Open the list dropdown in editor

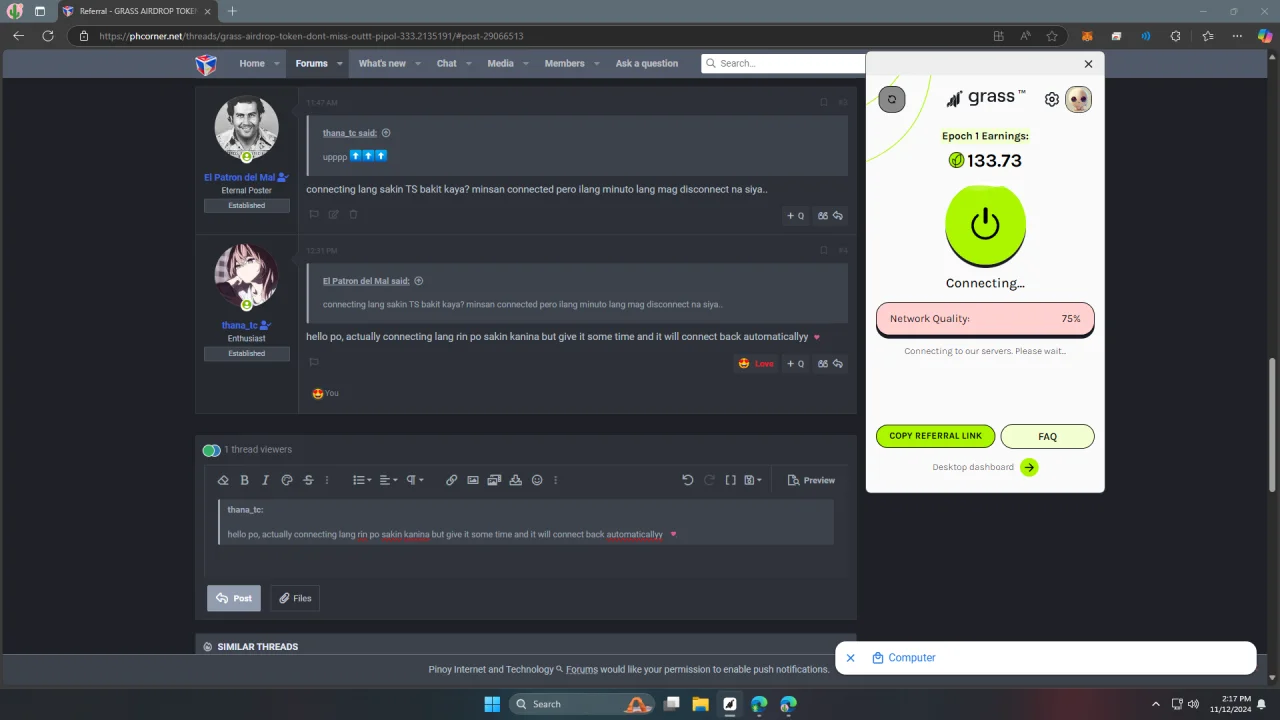click(x=361, y=480)
